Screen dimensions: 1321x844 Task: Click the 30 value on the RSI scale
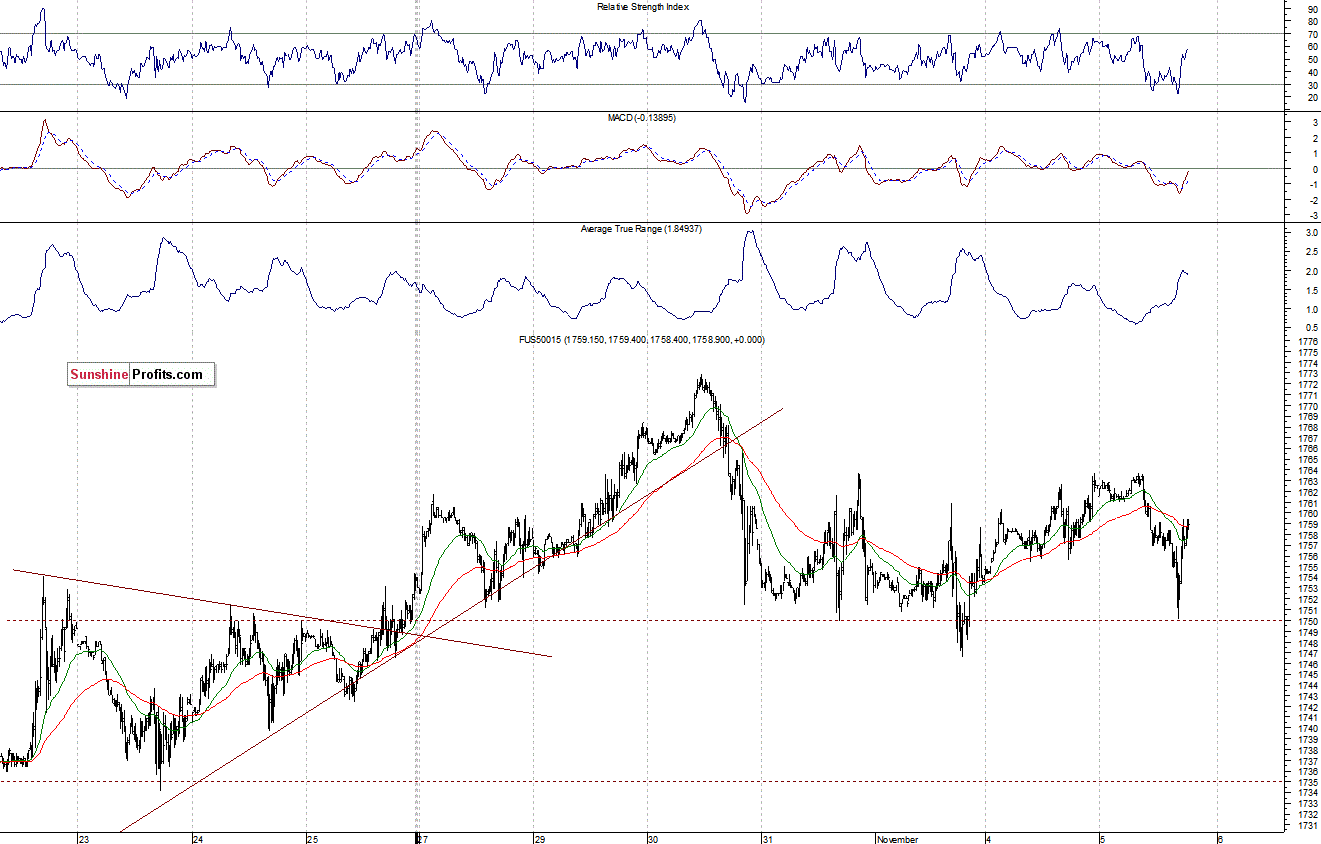pyautogui.click(x=1311, y=85)
